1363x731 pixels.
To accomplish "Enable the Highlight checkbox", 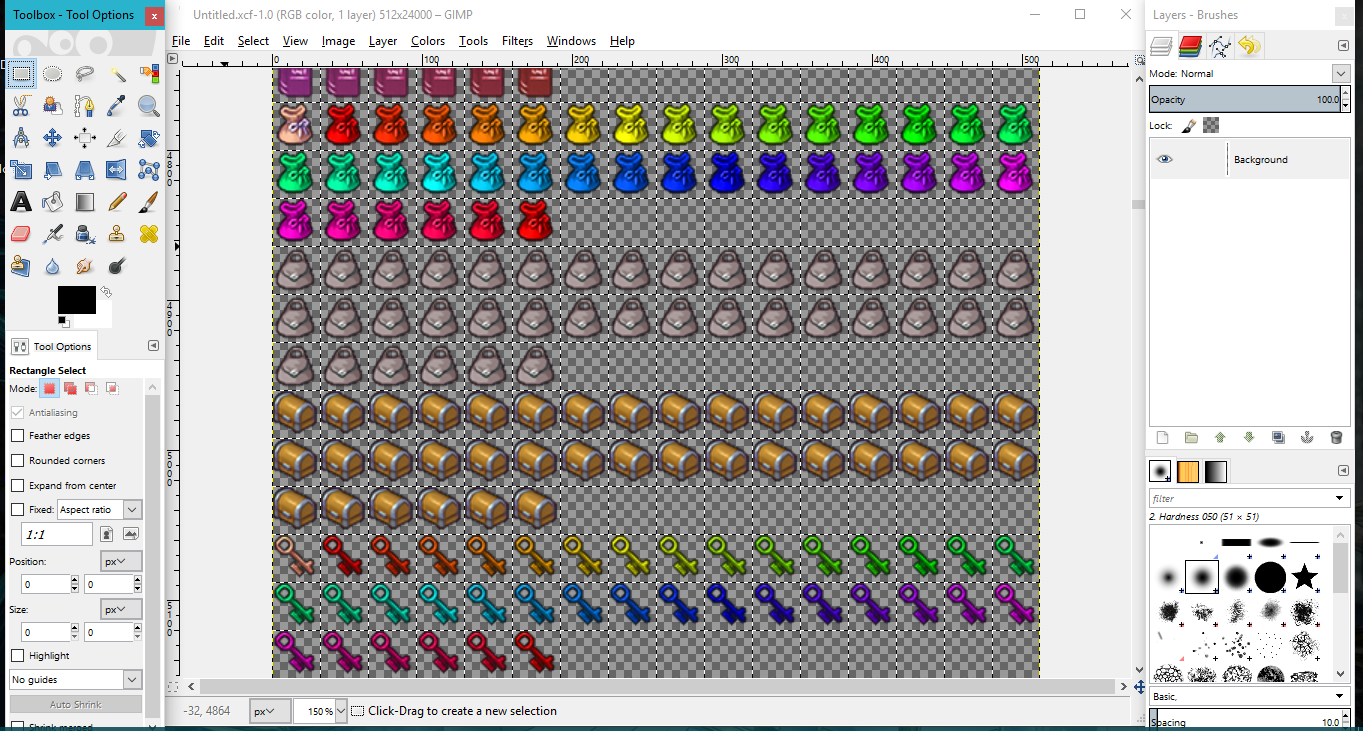I will point(17,655).
